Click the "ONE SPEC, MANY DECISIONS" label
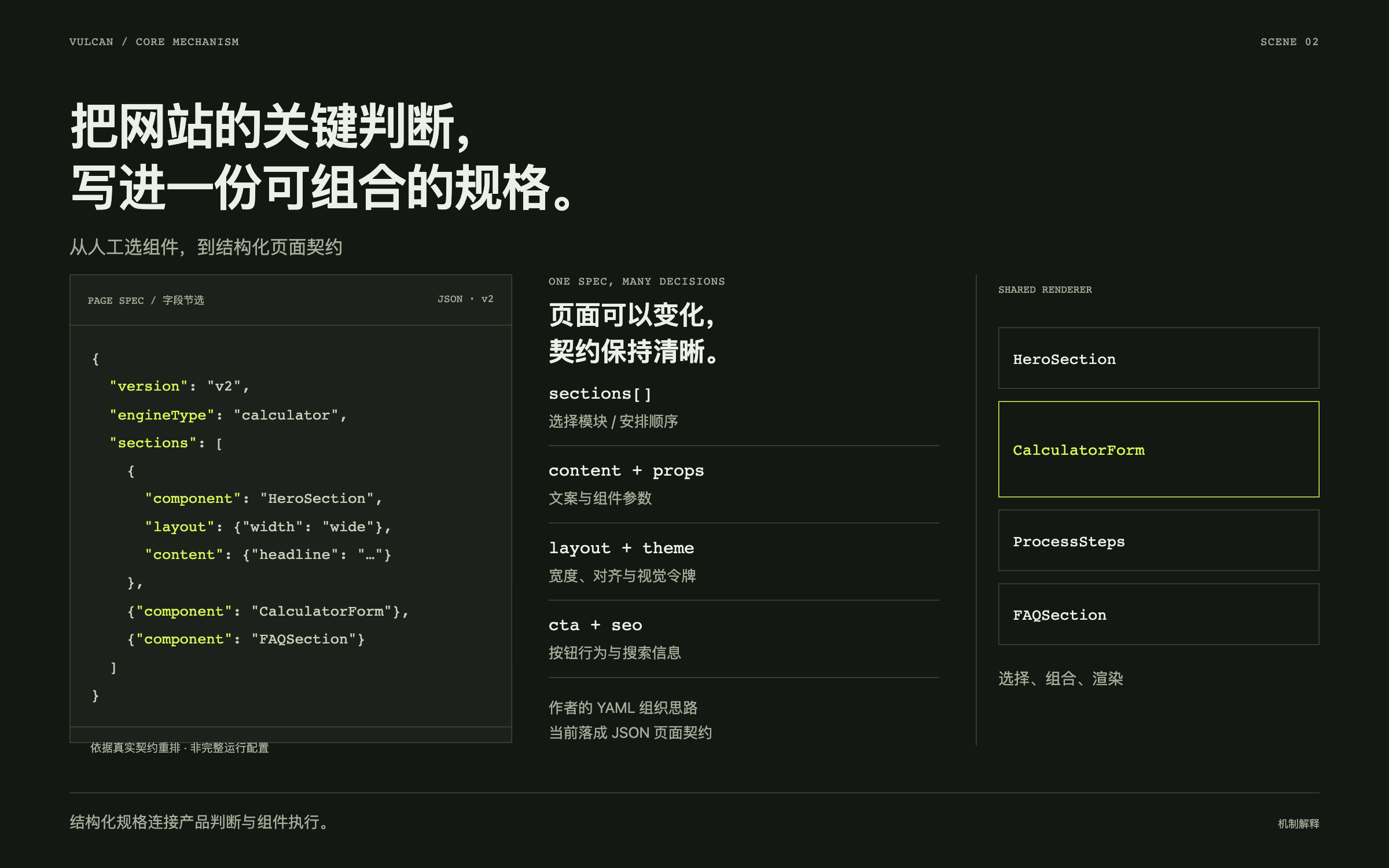 (x=637, y=281)
